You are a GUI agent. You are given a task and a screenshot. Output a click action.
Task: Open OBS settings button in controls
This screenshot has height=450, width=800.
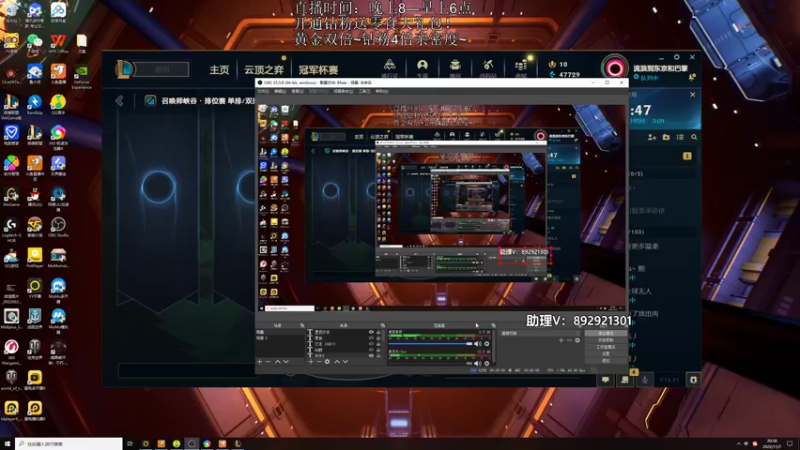pyautogui.click(x=606, y=353)
